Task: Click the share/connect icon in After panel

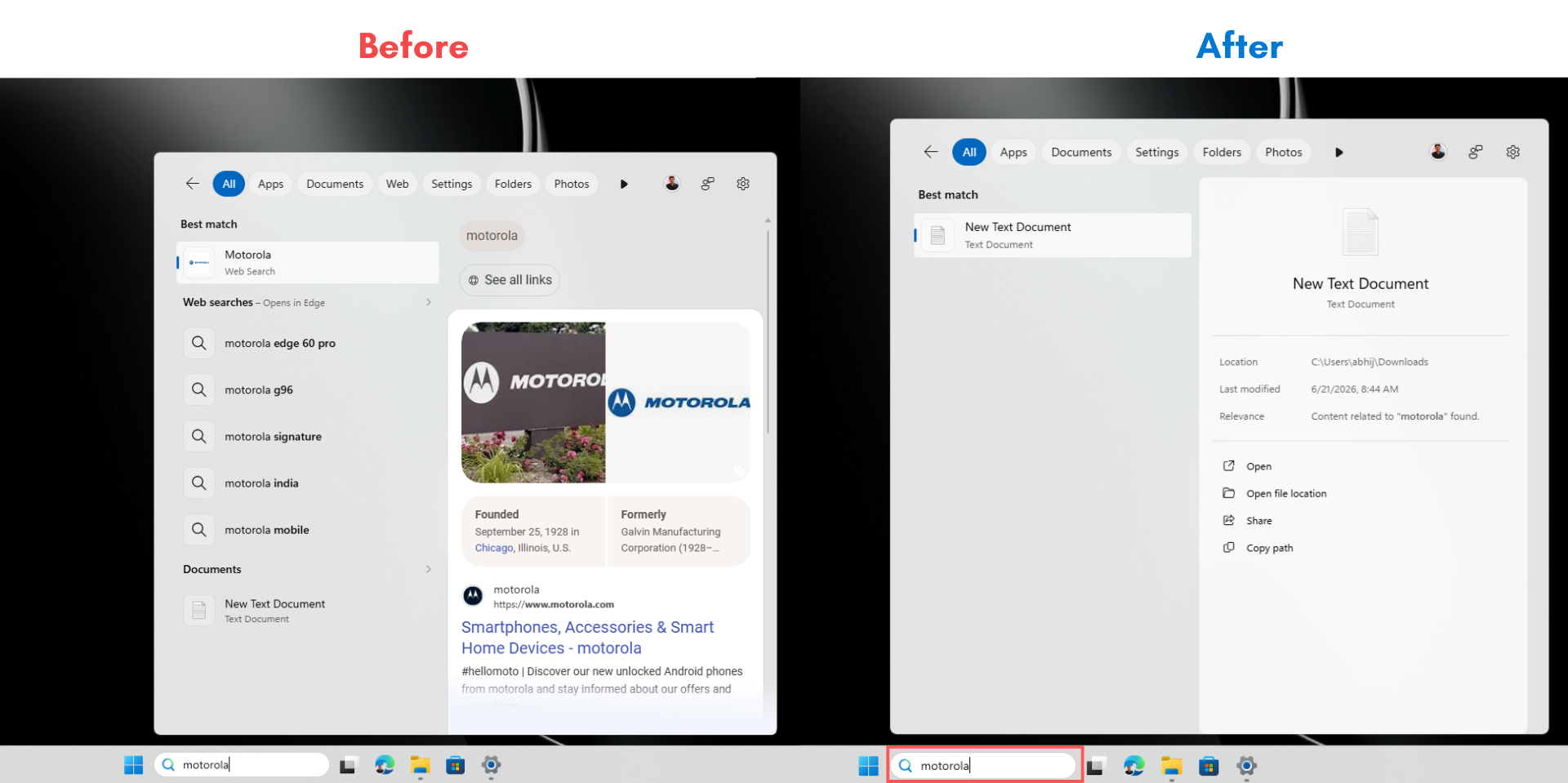Action: tap(1476, 152)
